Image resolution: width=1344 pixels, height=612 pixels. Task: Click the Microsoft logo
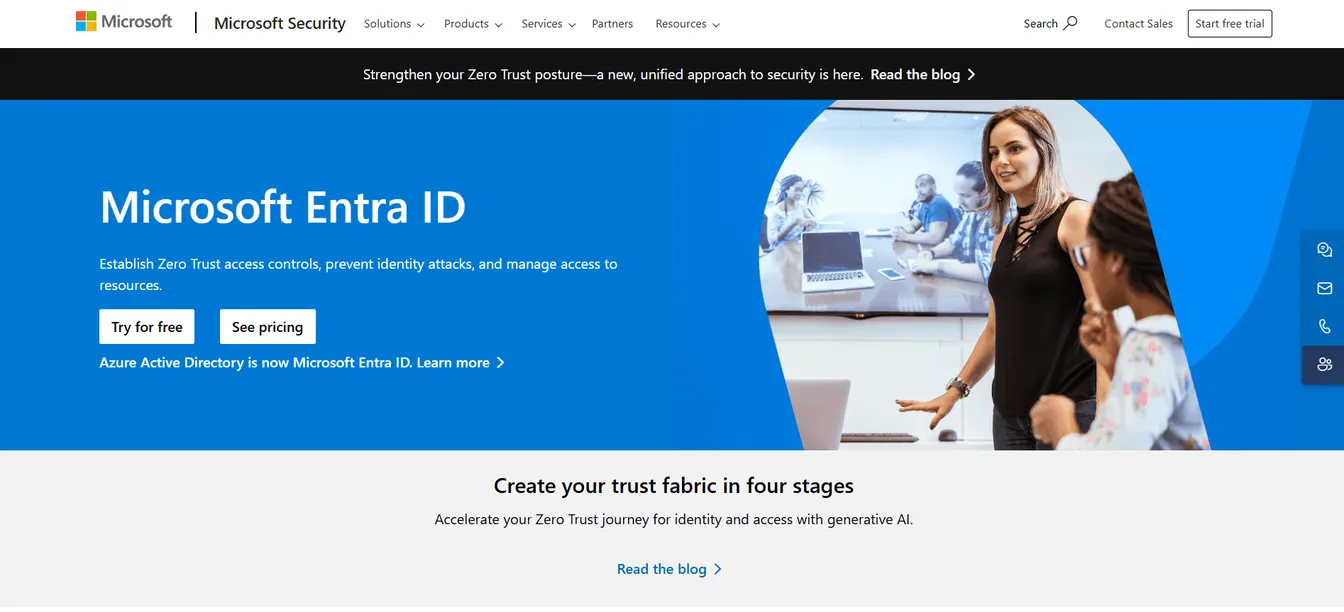(124, 22)
